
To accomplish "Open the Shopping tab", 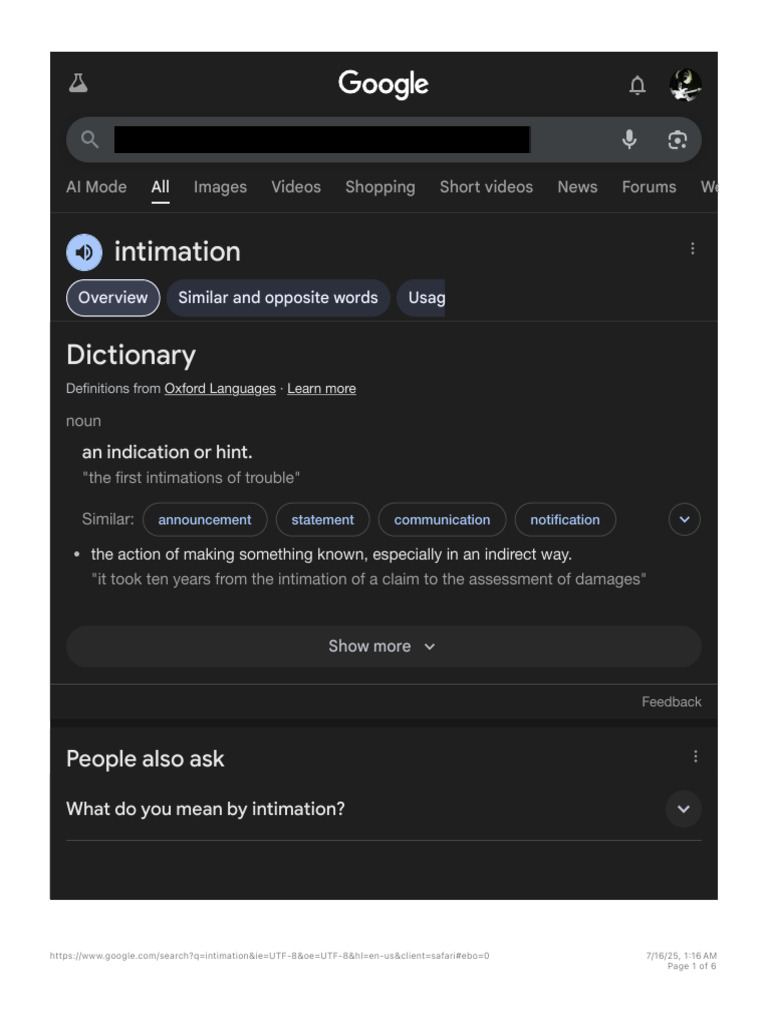I will pos(380,187).
